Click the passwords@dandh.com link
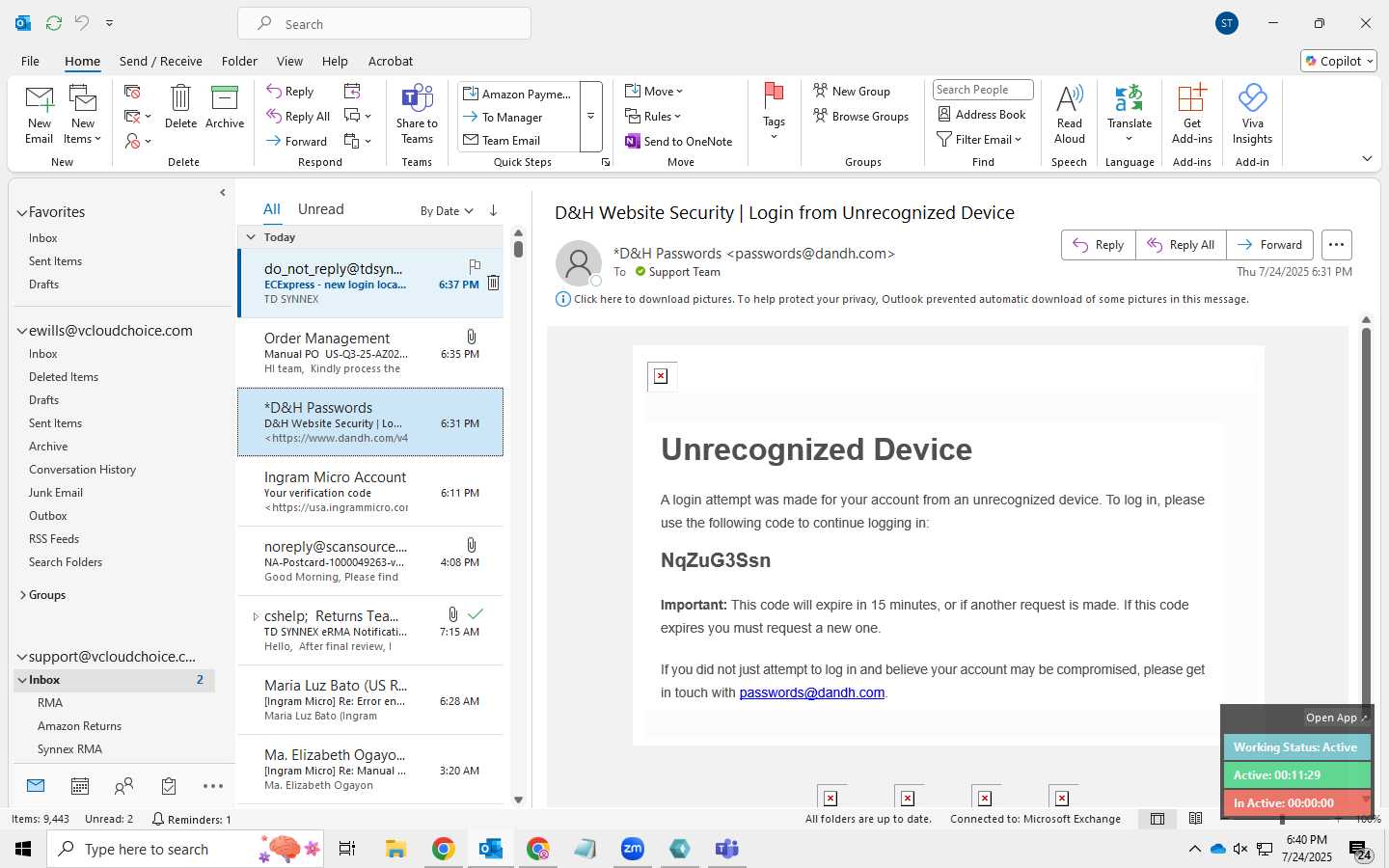Screen dimensions: 1389x868 click(811, 692)
